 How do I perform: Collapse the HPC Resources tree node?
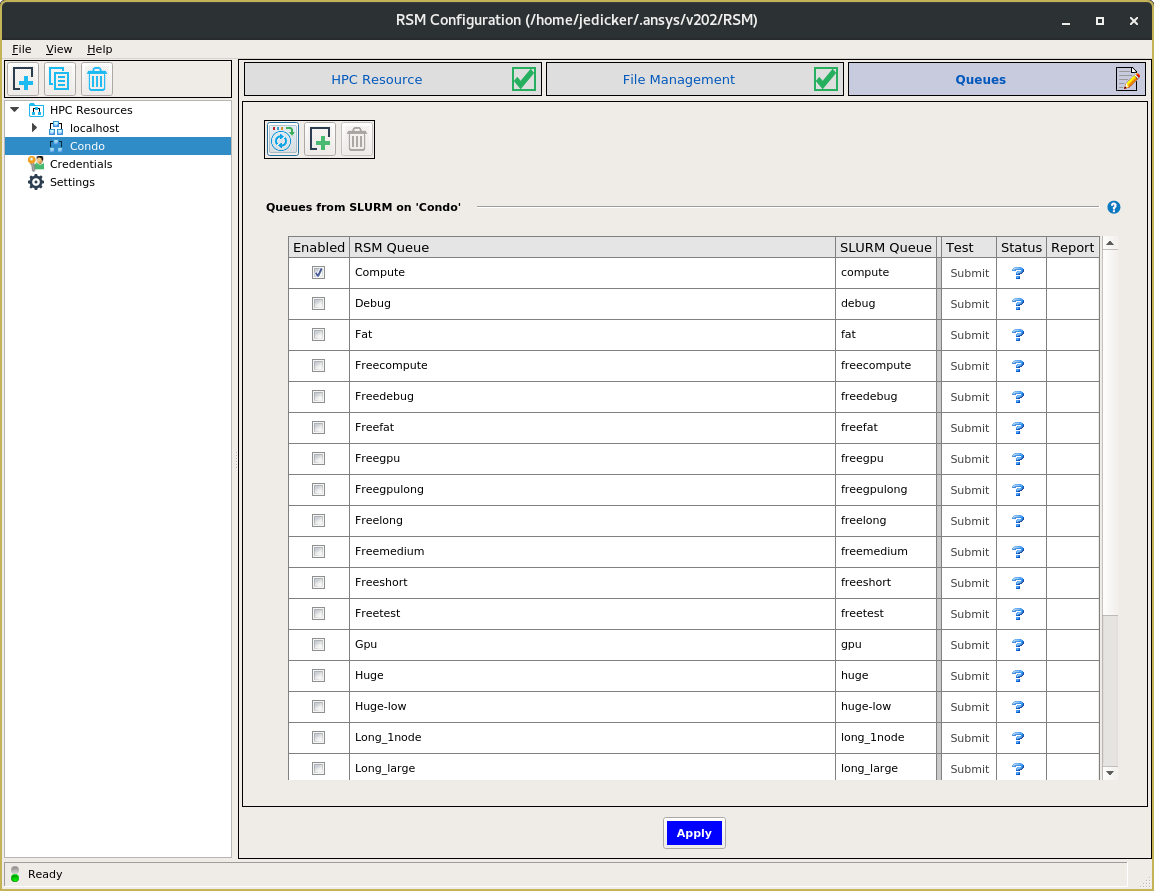pos(15,110)
